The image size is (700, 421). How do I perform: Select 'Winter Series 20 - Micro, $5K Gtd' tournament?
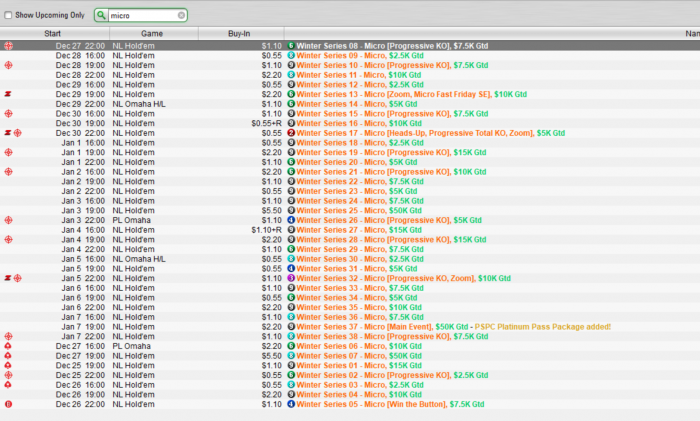click(357, 162)
